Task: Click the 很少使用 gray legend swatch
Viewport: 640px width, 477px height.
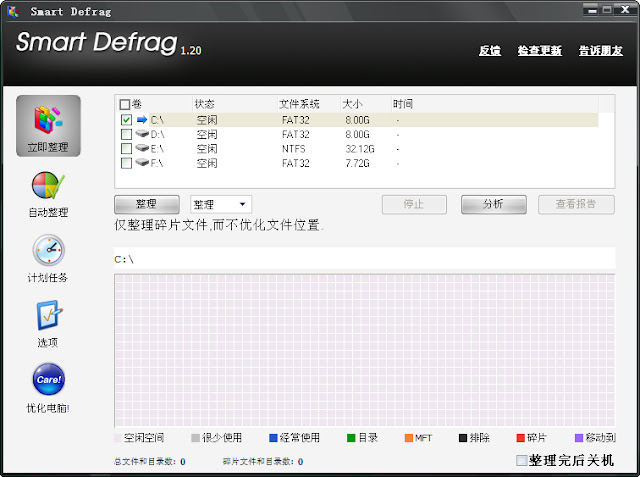Action: click(x=196, y=438)
